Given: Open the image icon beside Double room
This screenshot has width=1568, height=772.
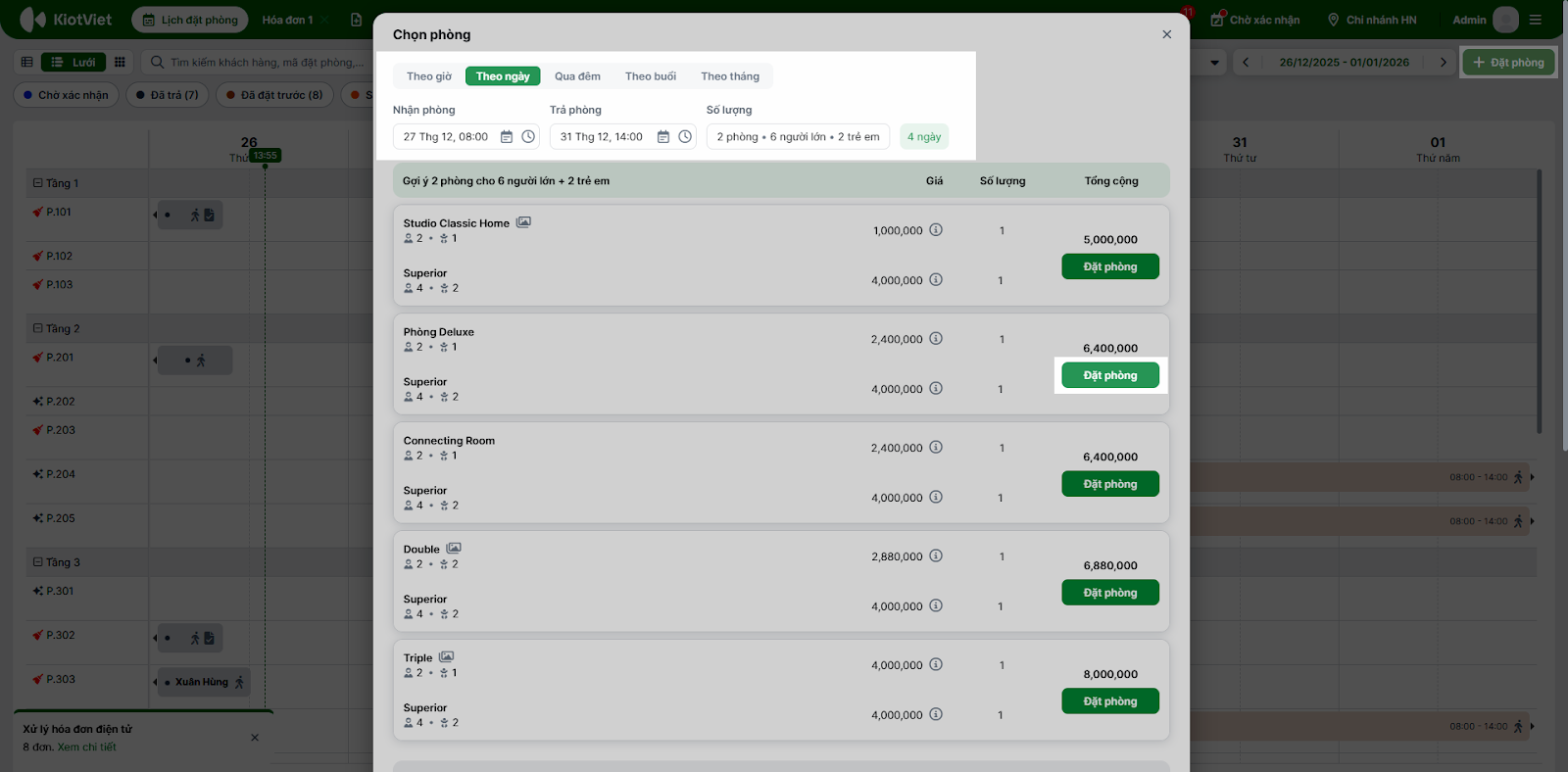Looking at the screenshot, I should coord(454,549).
